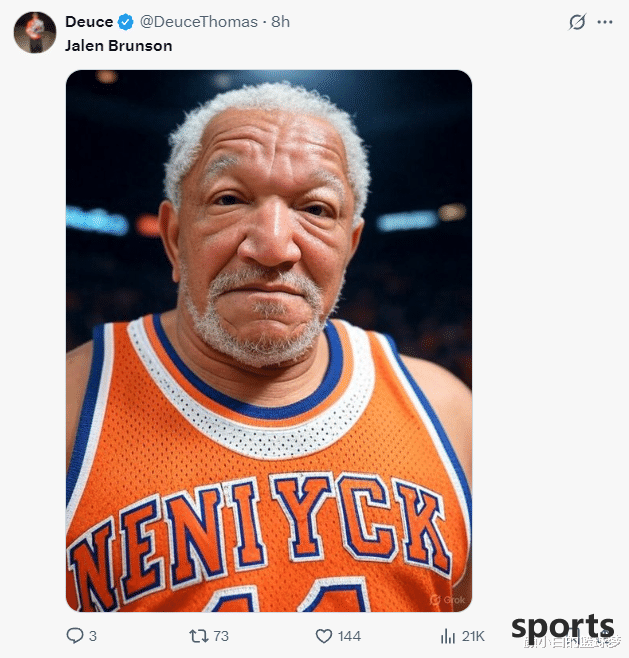Click the 21K views count

coord(473,636)
